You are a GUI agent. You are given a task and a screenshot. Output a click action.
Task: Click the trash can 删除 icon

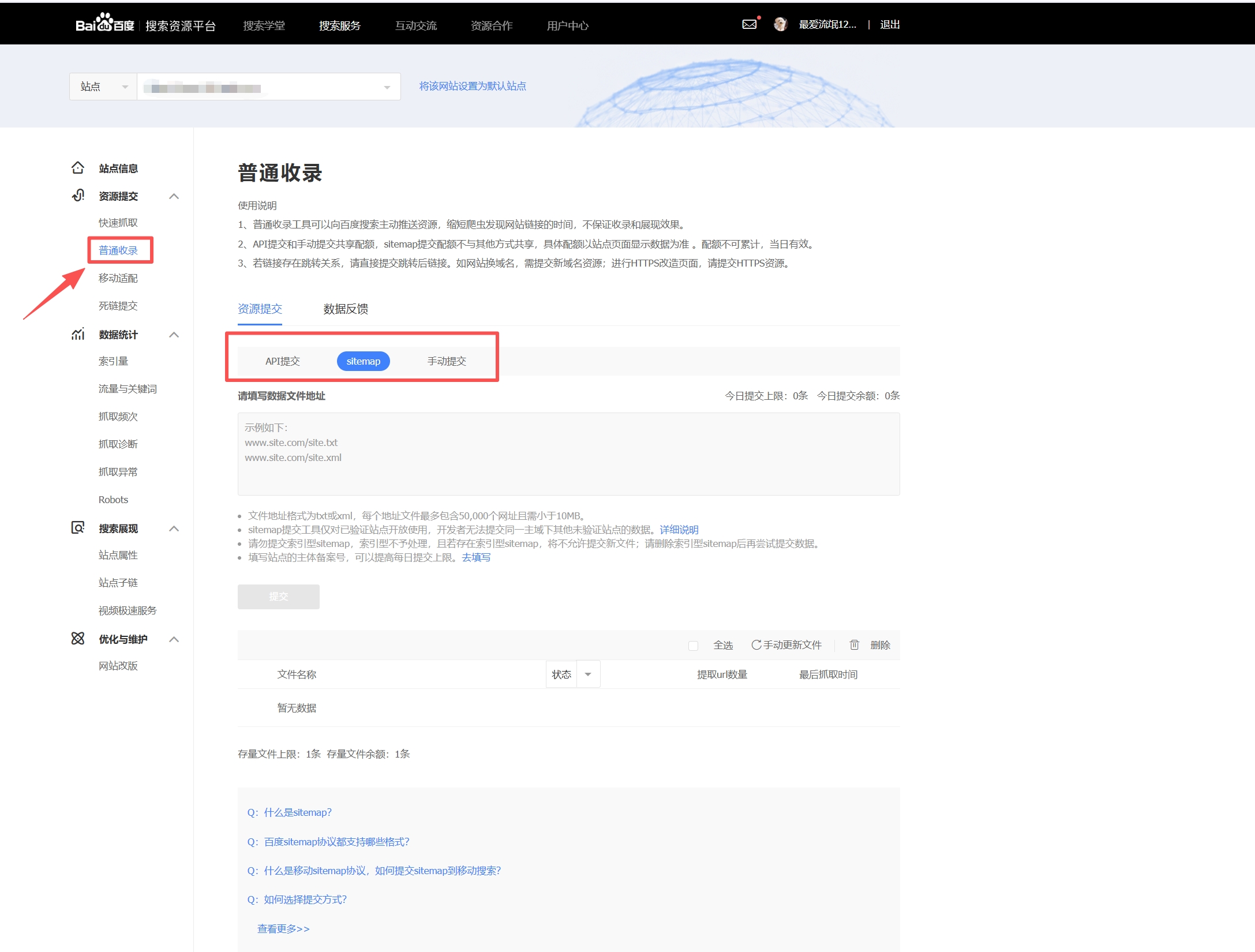[854, 644]
